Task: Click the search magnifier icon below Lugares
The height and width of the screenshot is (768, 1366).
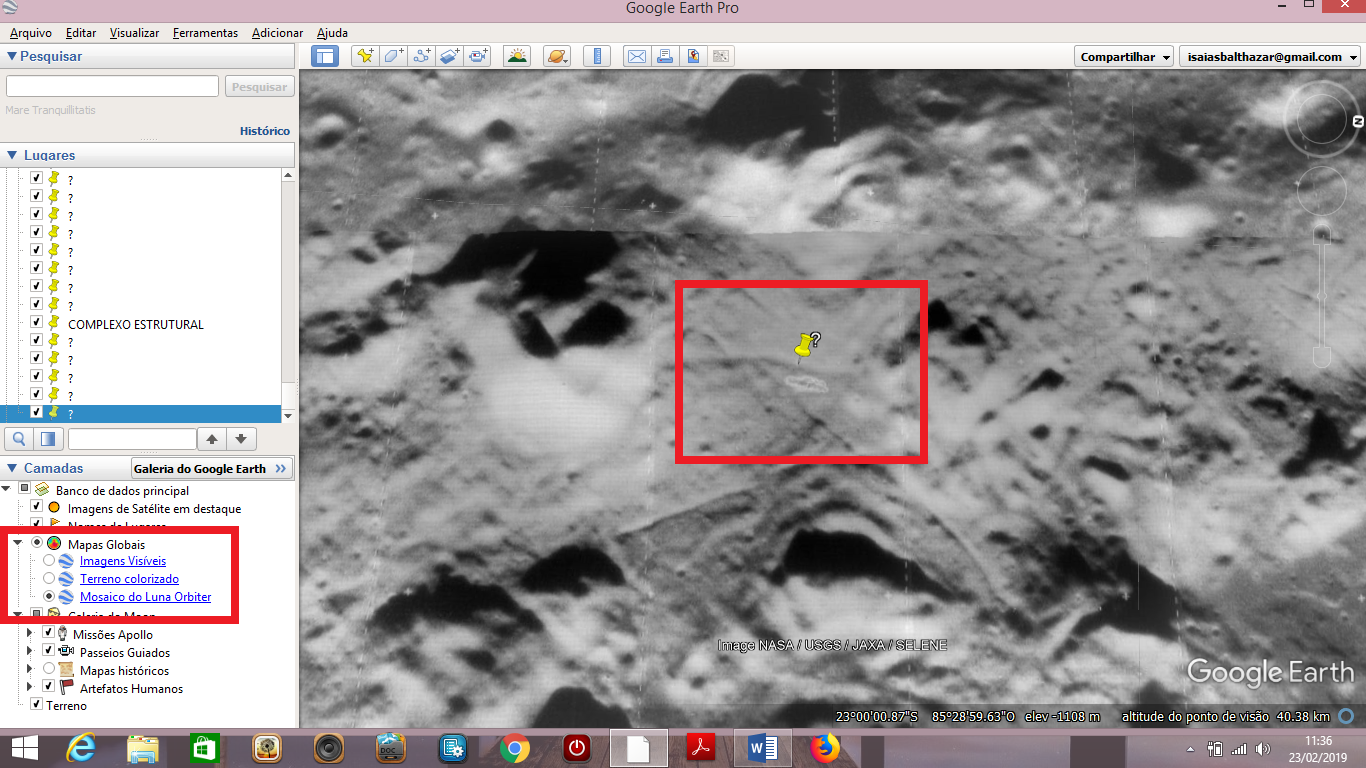Action: pos(18,438)
